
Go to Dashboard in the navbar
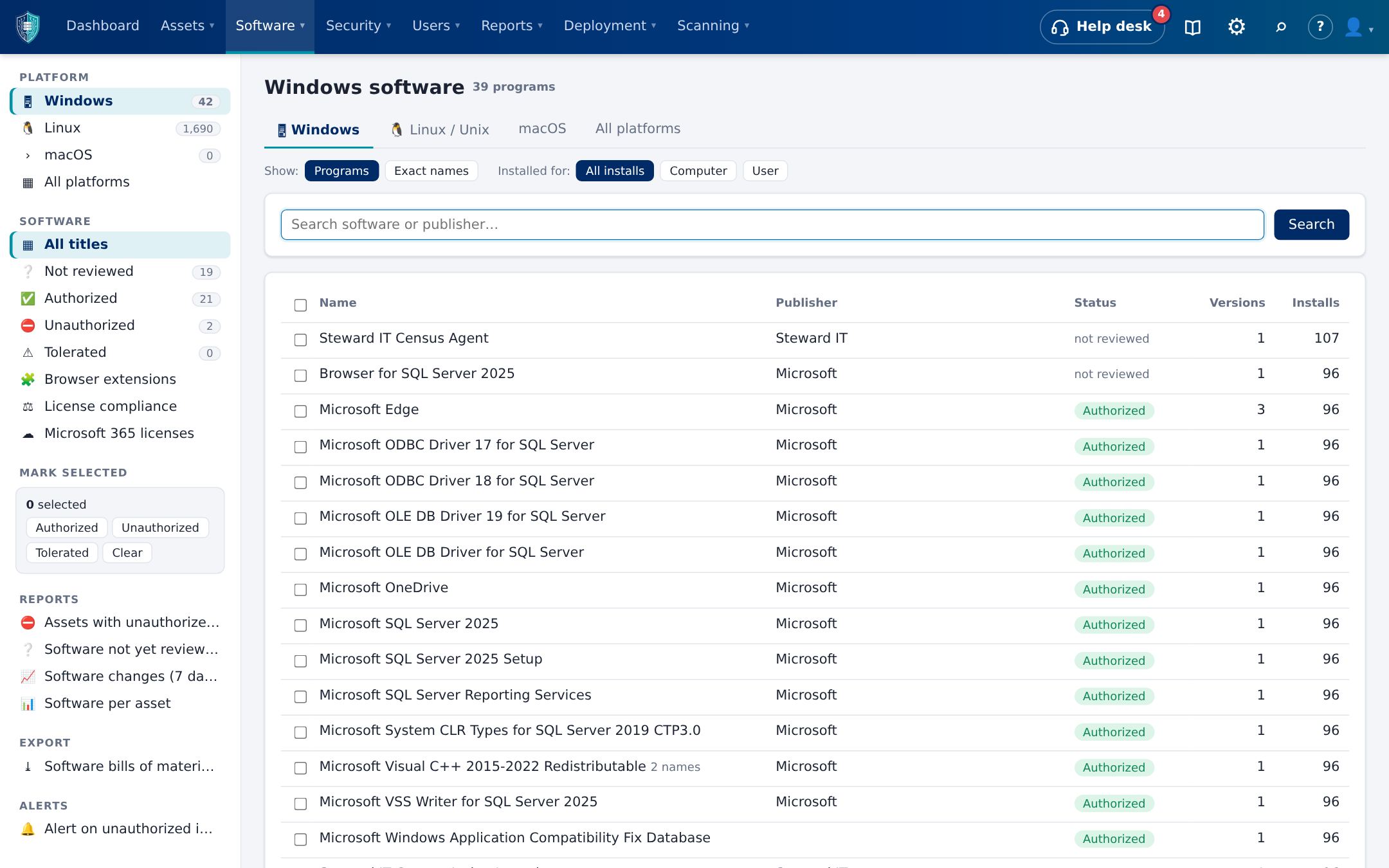[103, 26]
